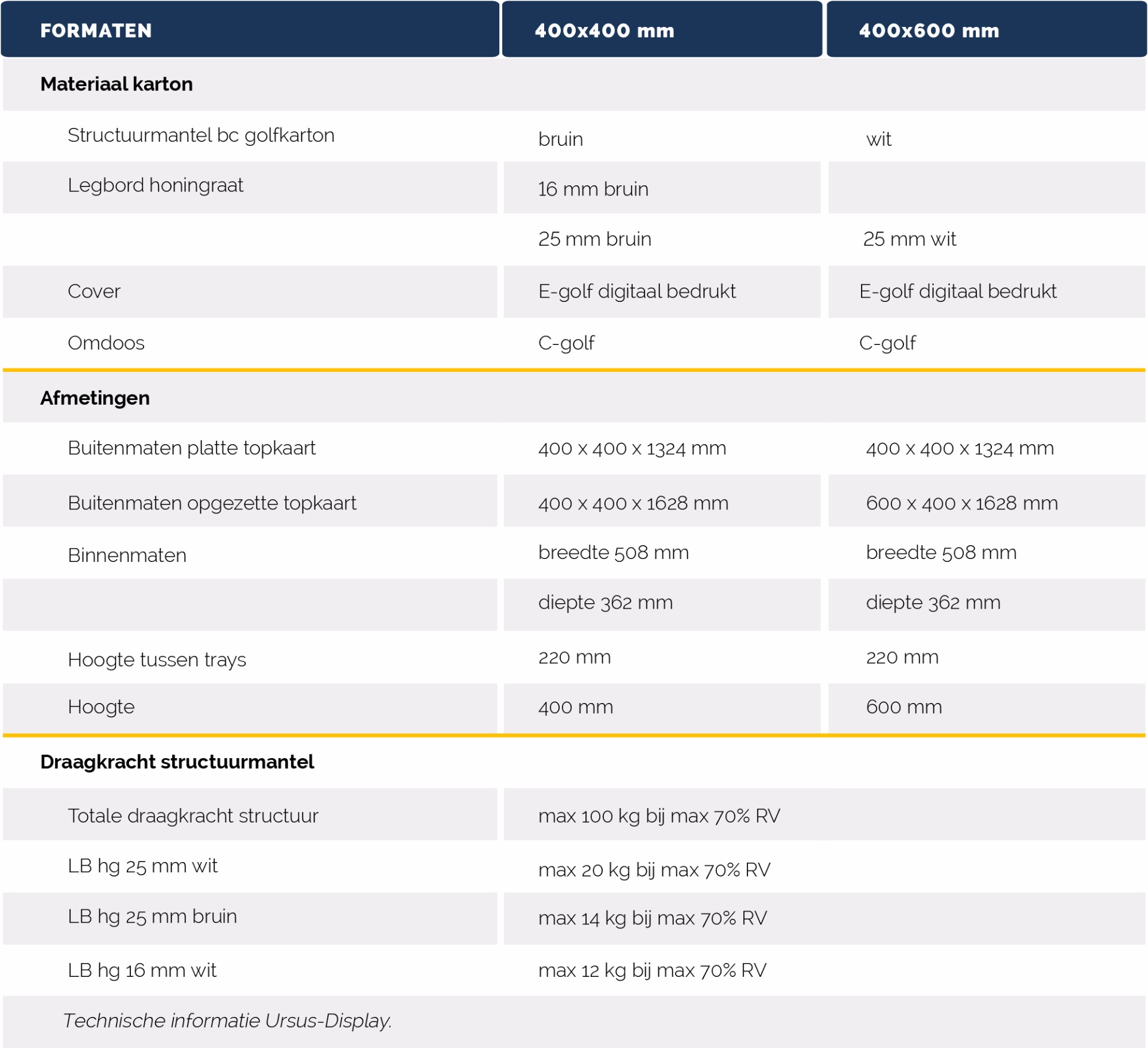Click the LB hg 25 mm bruin label
The image size is (1148, 1048).
click(152, 916)
